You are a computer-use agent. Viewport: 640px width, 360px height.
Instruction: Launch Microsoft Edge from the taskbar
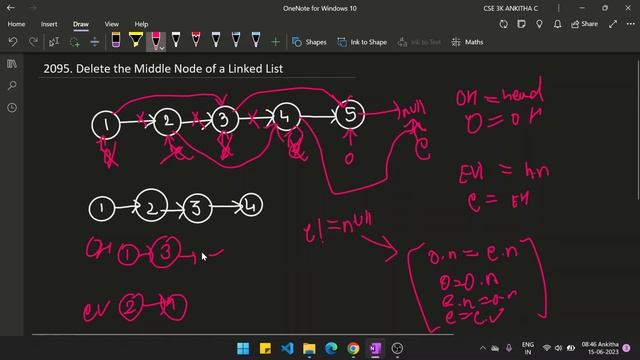pos(331,348)
